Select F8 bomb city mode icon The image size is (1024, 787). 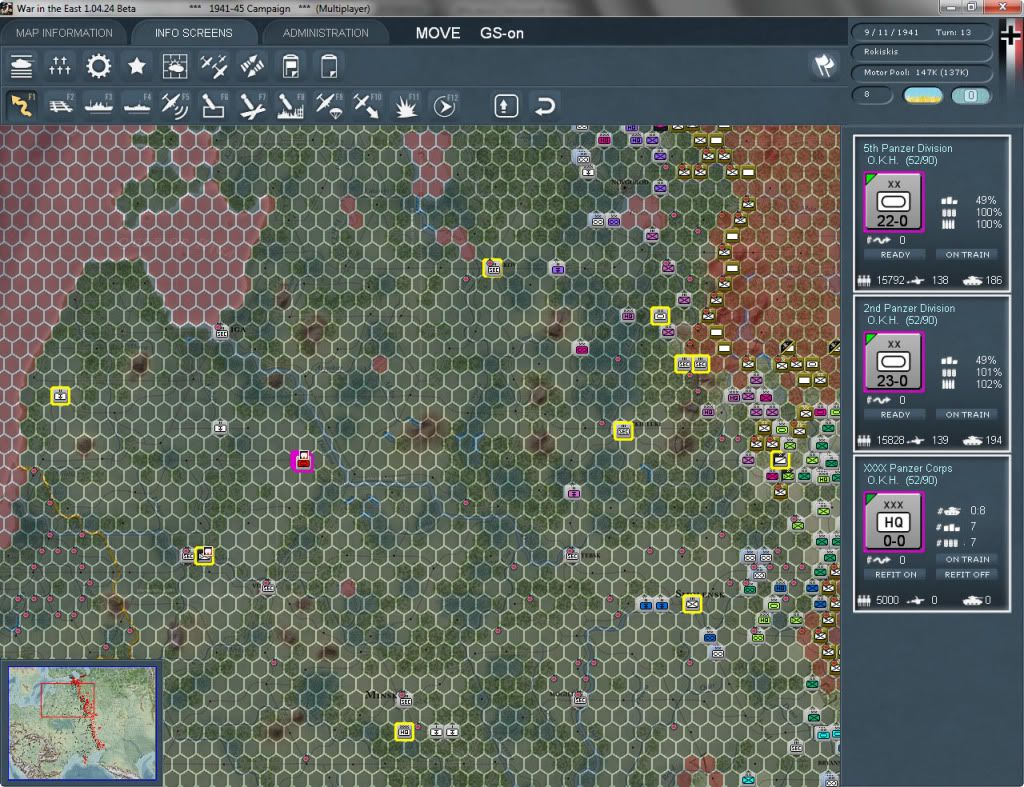point(291,106)
